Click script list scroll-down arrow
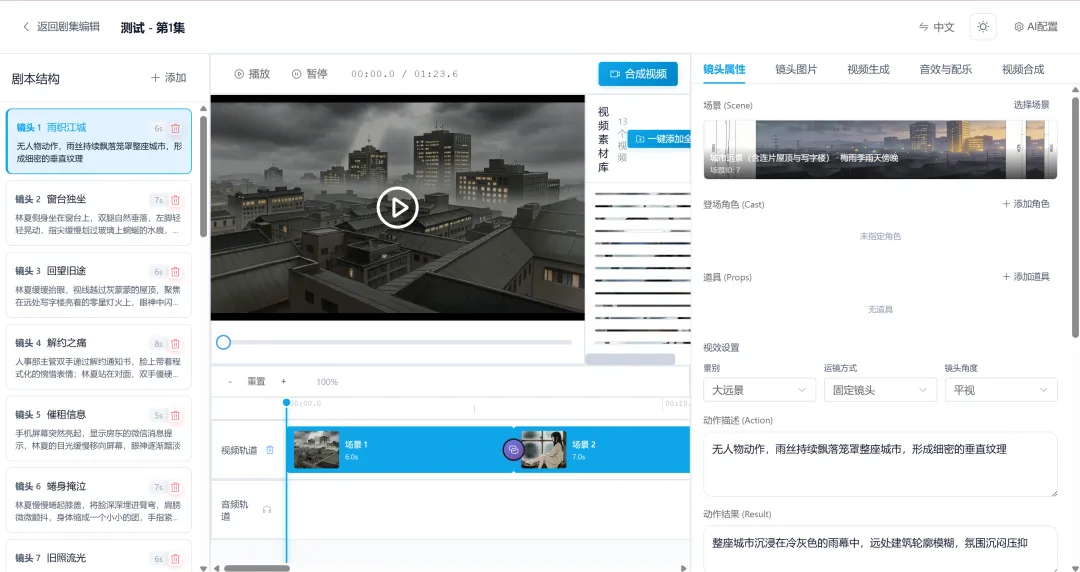This screenshot has width=1080, height=572. click(203, 569)
